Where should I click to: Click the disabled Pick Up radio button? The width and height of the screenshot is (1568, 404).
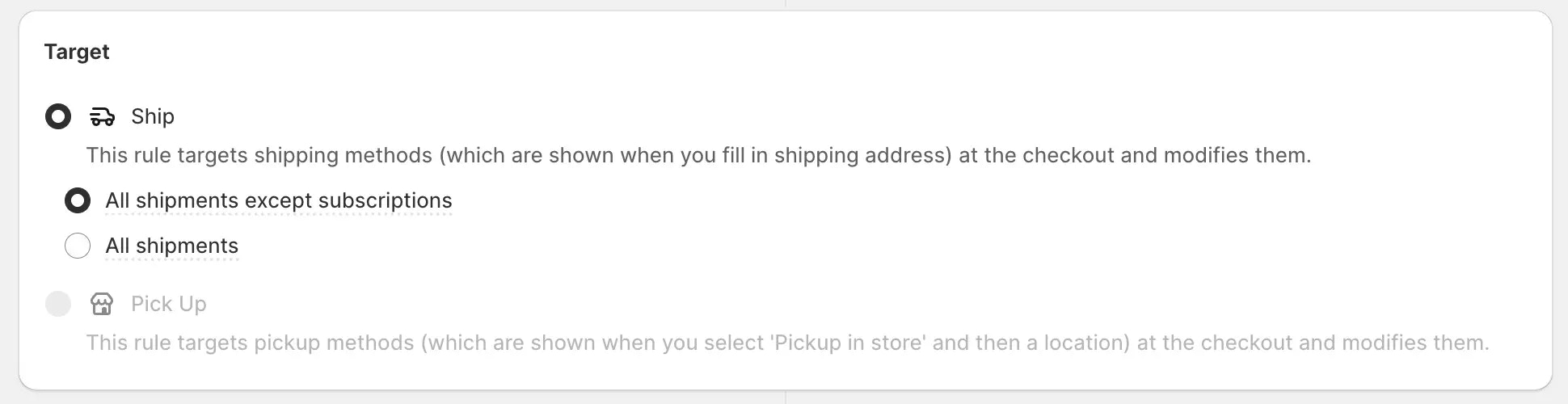[58, 304]
